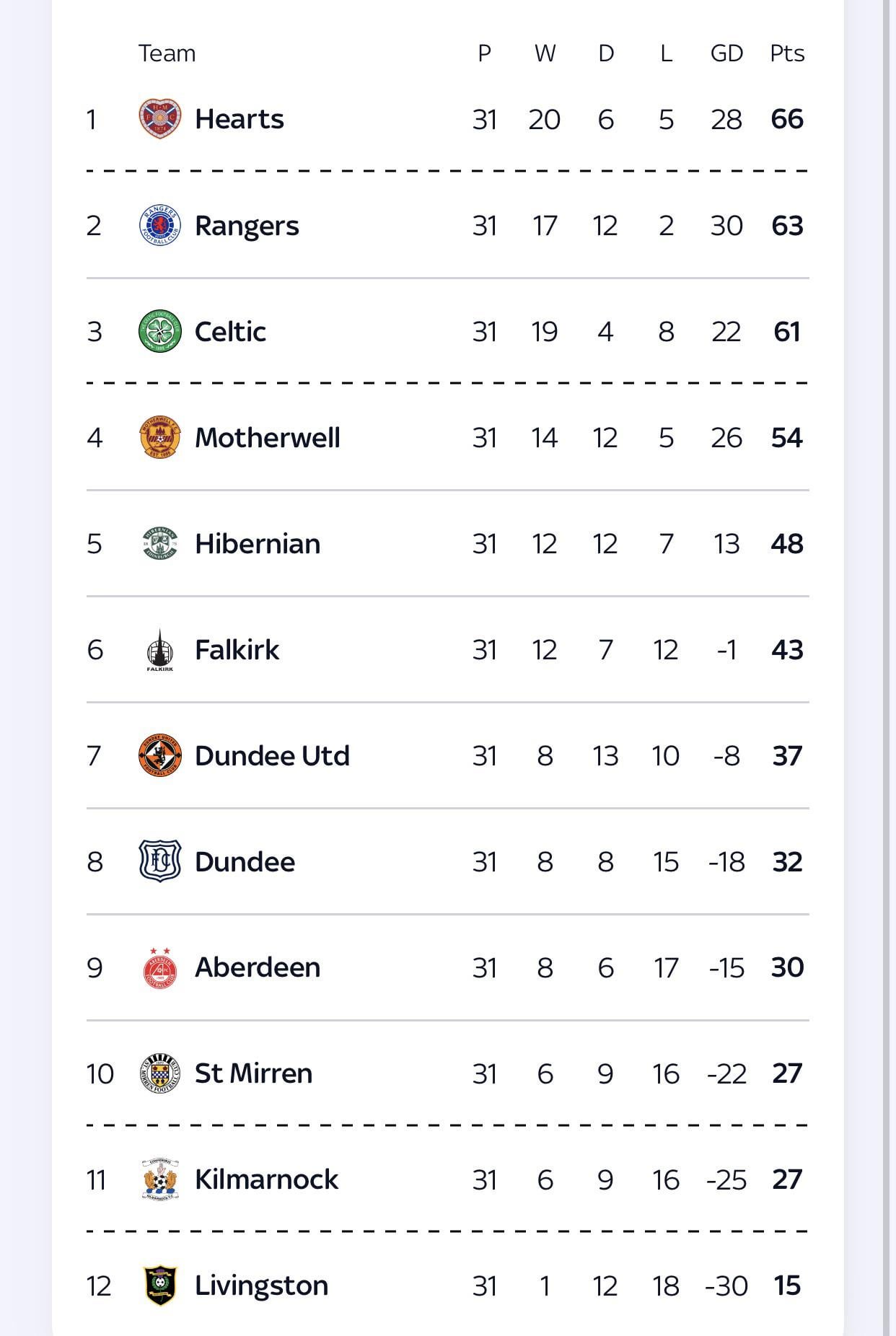Tap the Aberdeen club crest
896x1336 pixels.
coord(159,967)
